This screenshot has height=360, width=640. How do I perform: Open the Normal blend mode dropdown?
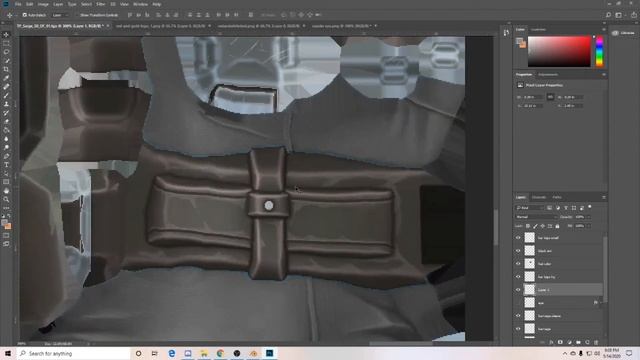click(536, 217)
